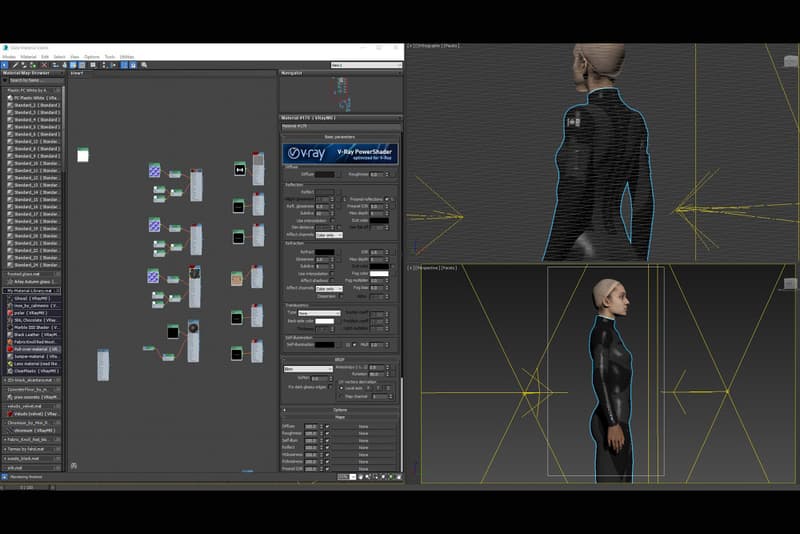Click the Search by Name field
800x534 pixels.
[36, 80]
